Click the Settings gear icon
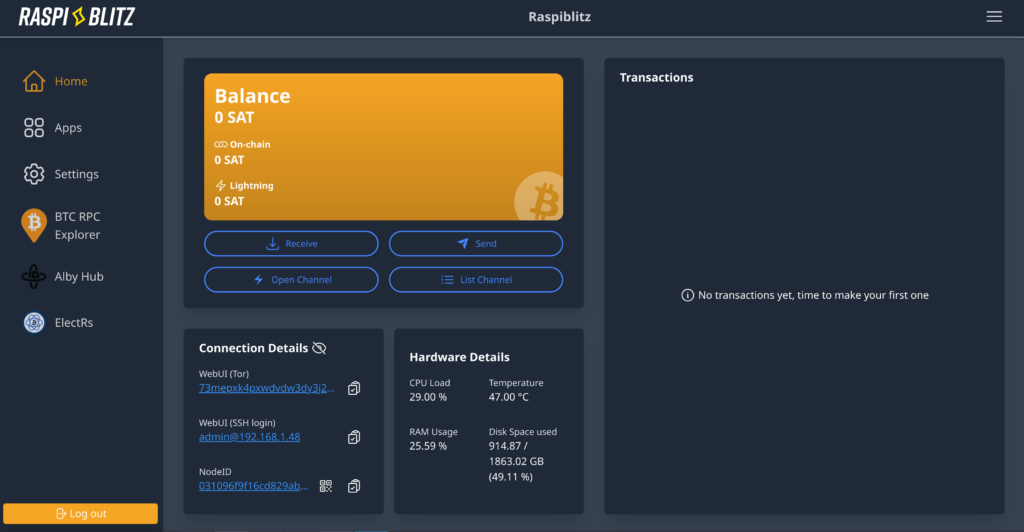The image size is (1024, 532). (x=34, y=174)
